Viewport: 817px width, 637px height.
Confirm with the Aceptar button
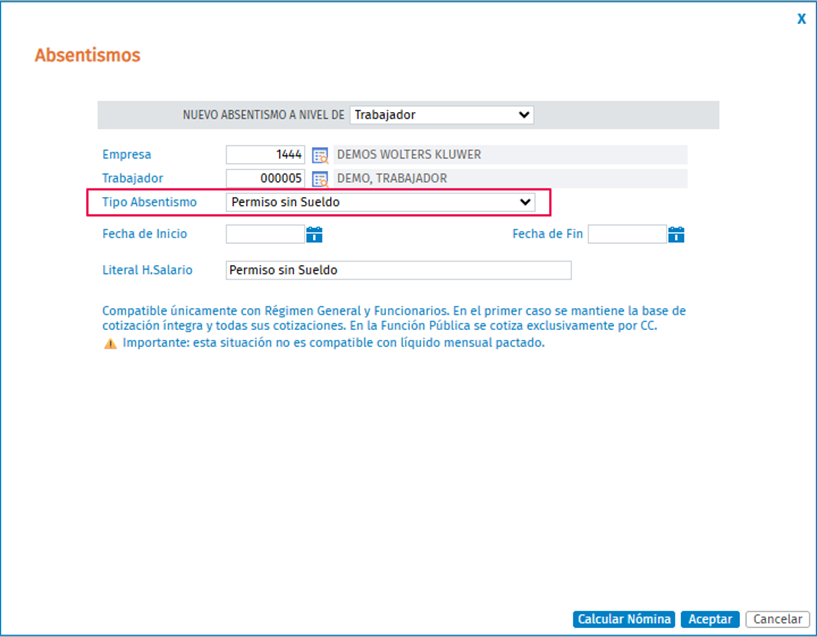tap(710, 619)
